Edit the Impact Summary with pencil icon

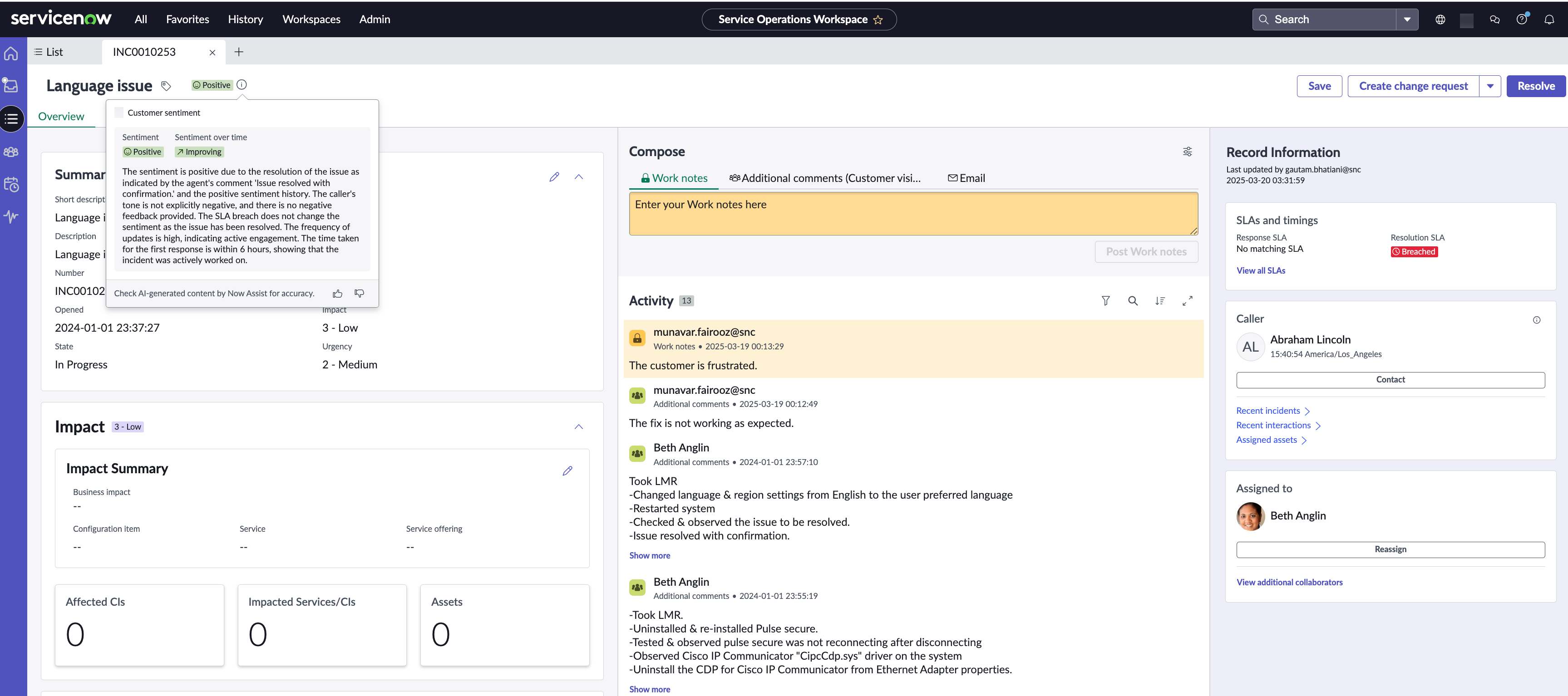567,471
